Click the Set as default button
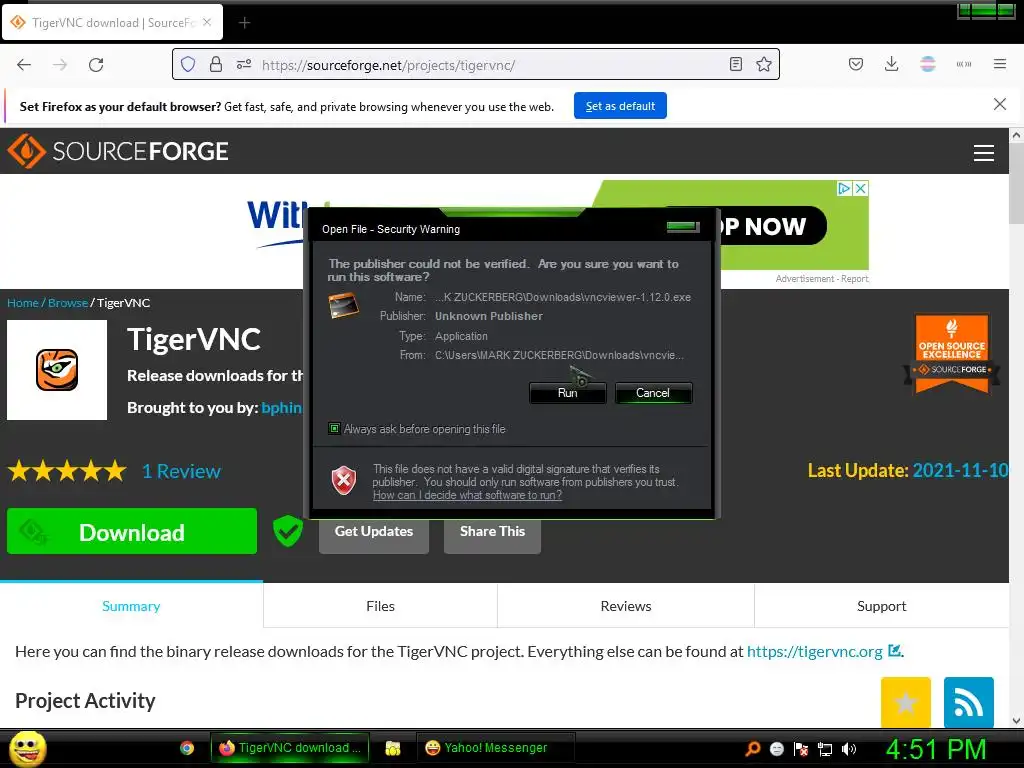The height and width of the screenshot is (768, 1024). (x=620, y=106)
